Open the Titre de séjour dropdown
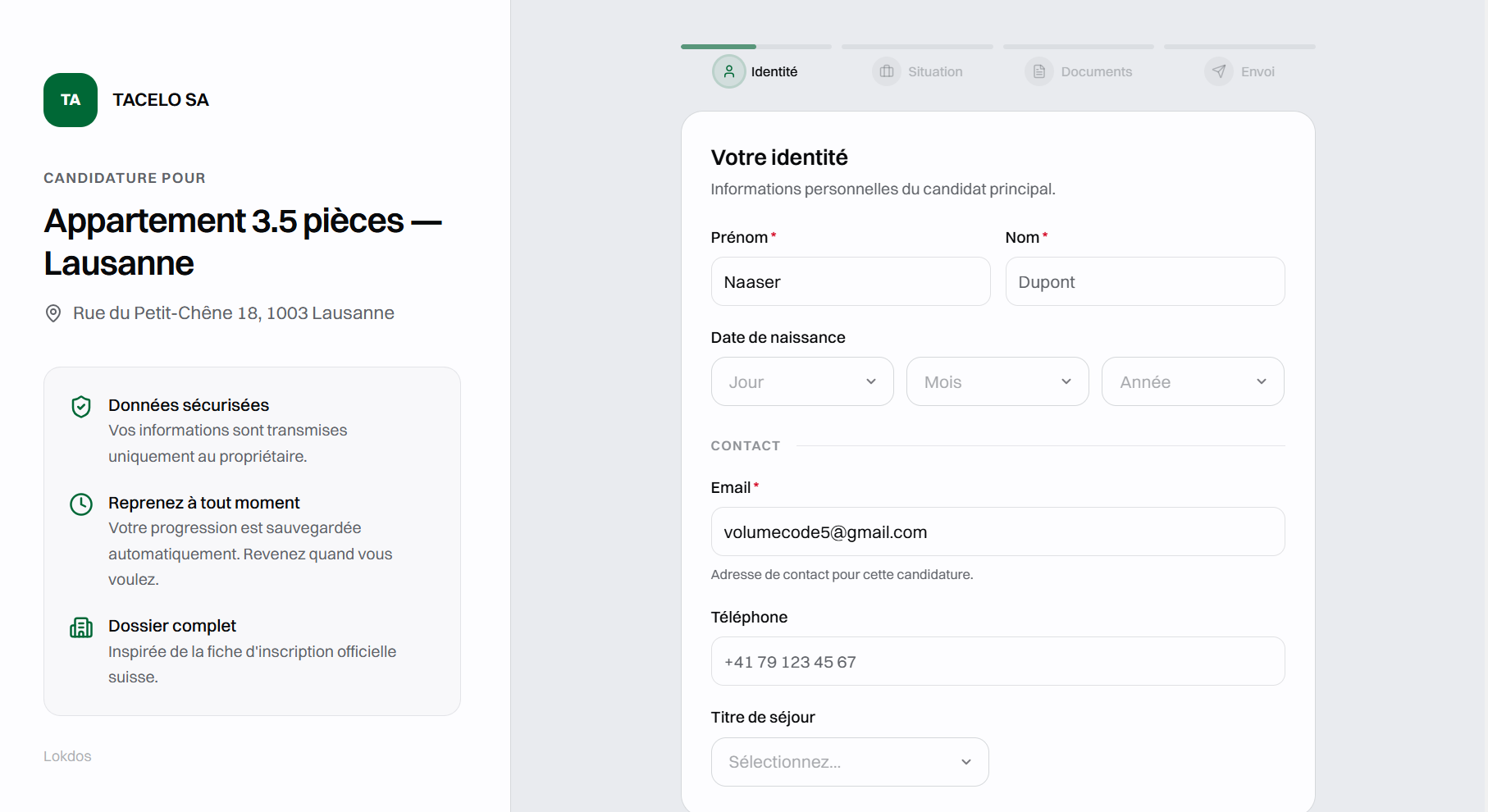 click(x=849, y=762)
